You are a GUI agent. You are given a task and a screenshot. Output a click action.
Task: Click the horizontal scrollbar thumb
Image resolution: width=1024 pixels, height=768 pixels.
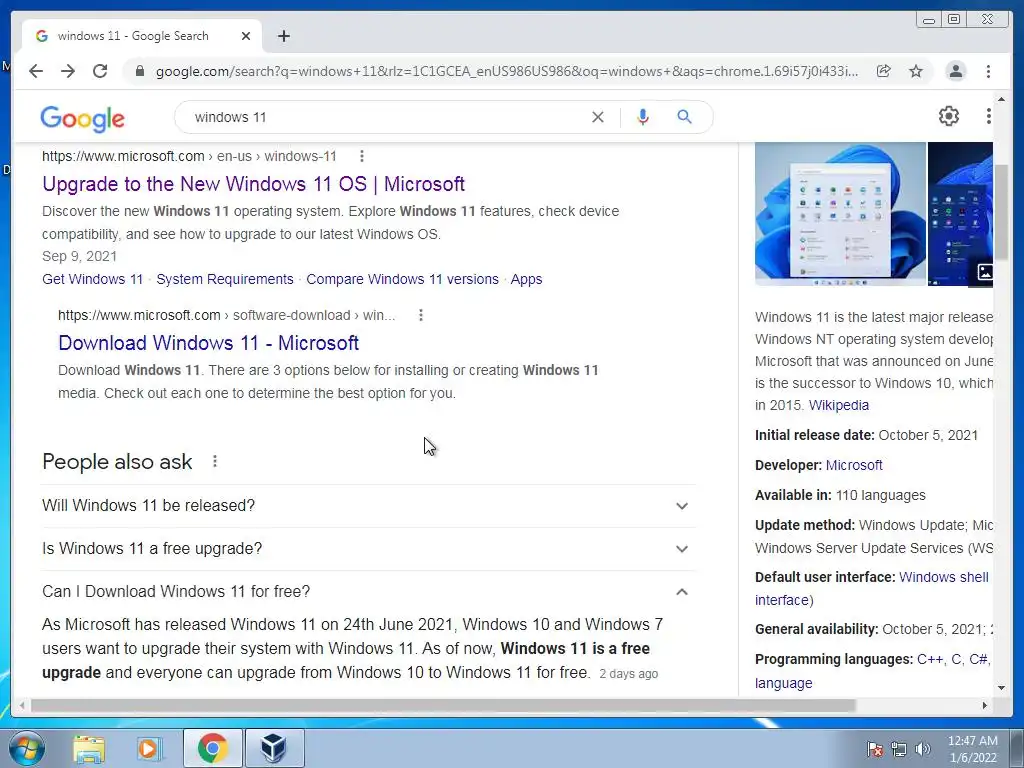[443, 705]
